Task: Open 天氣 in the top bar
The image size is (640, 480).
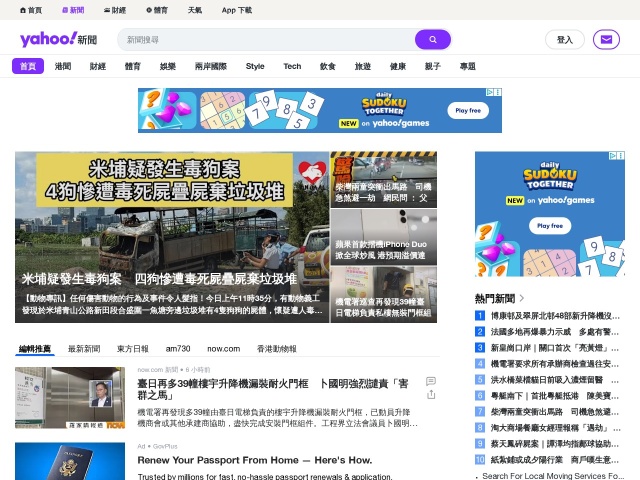Action: click(x=195, y=10)
